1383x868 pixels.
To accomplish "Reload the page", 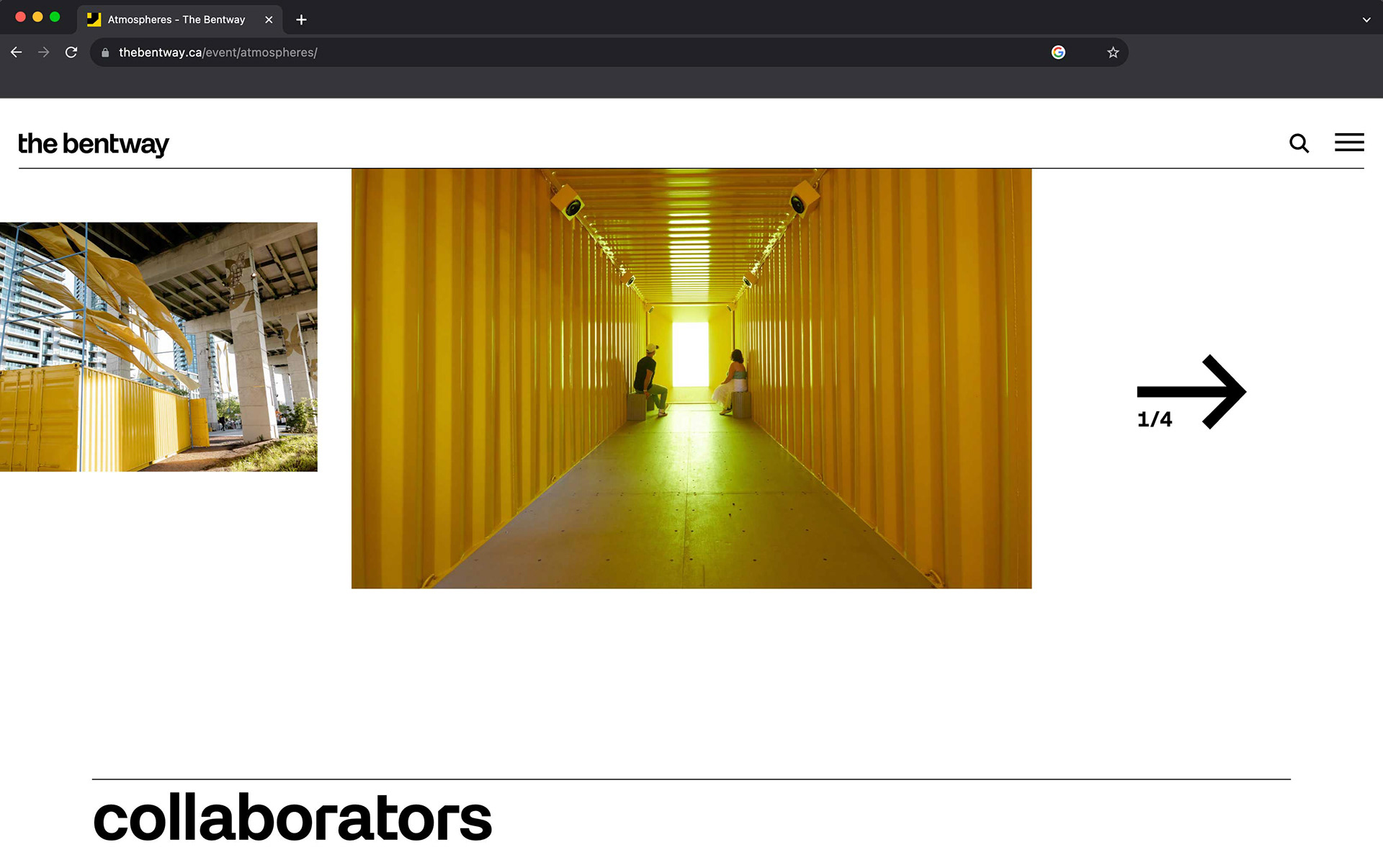I will tap(71, 53).
